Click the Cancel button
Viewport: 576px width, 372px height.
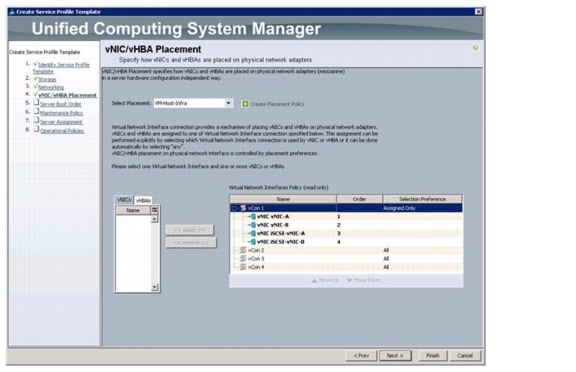[465, 355]
